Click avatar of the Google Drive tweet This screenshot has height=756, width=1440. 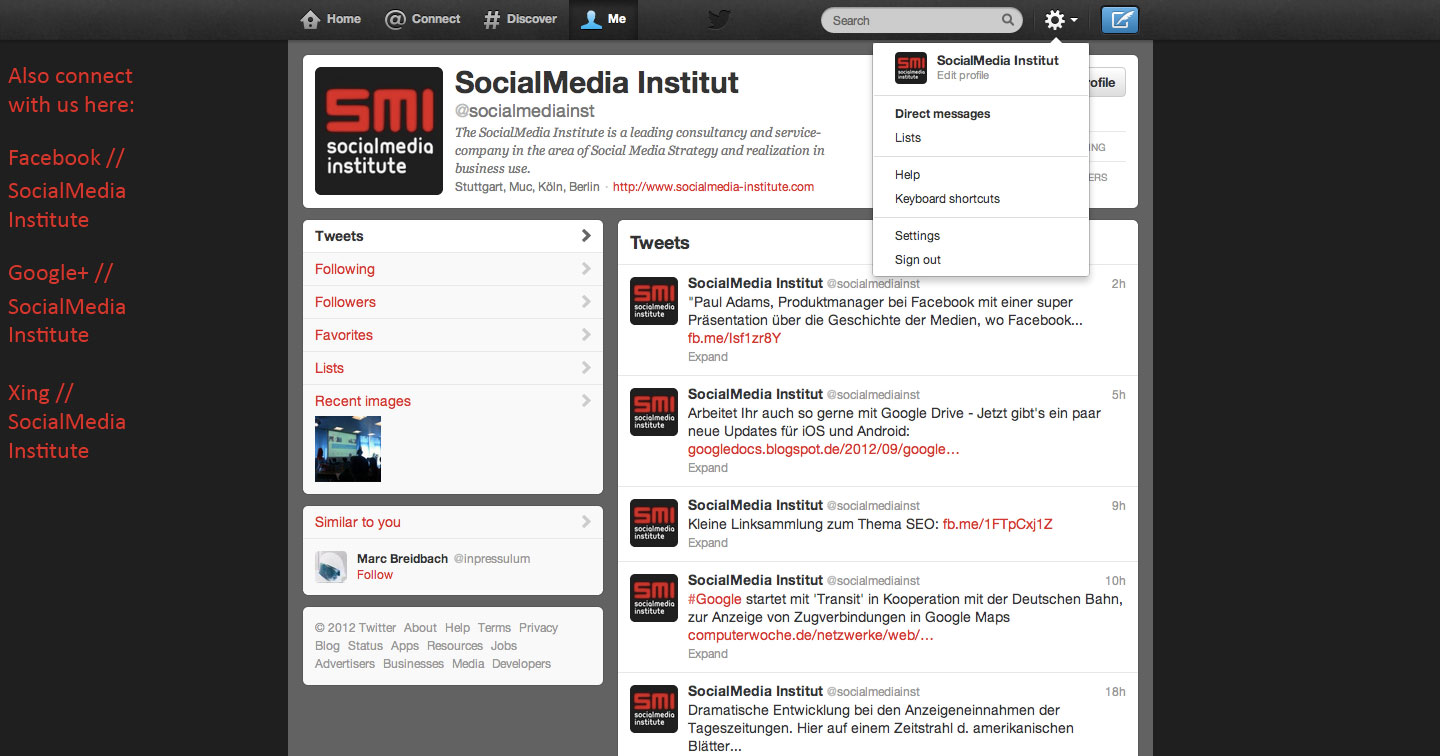coord(654,412)
